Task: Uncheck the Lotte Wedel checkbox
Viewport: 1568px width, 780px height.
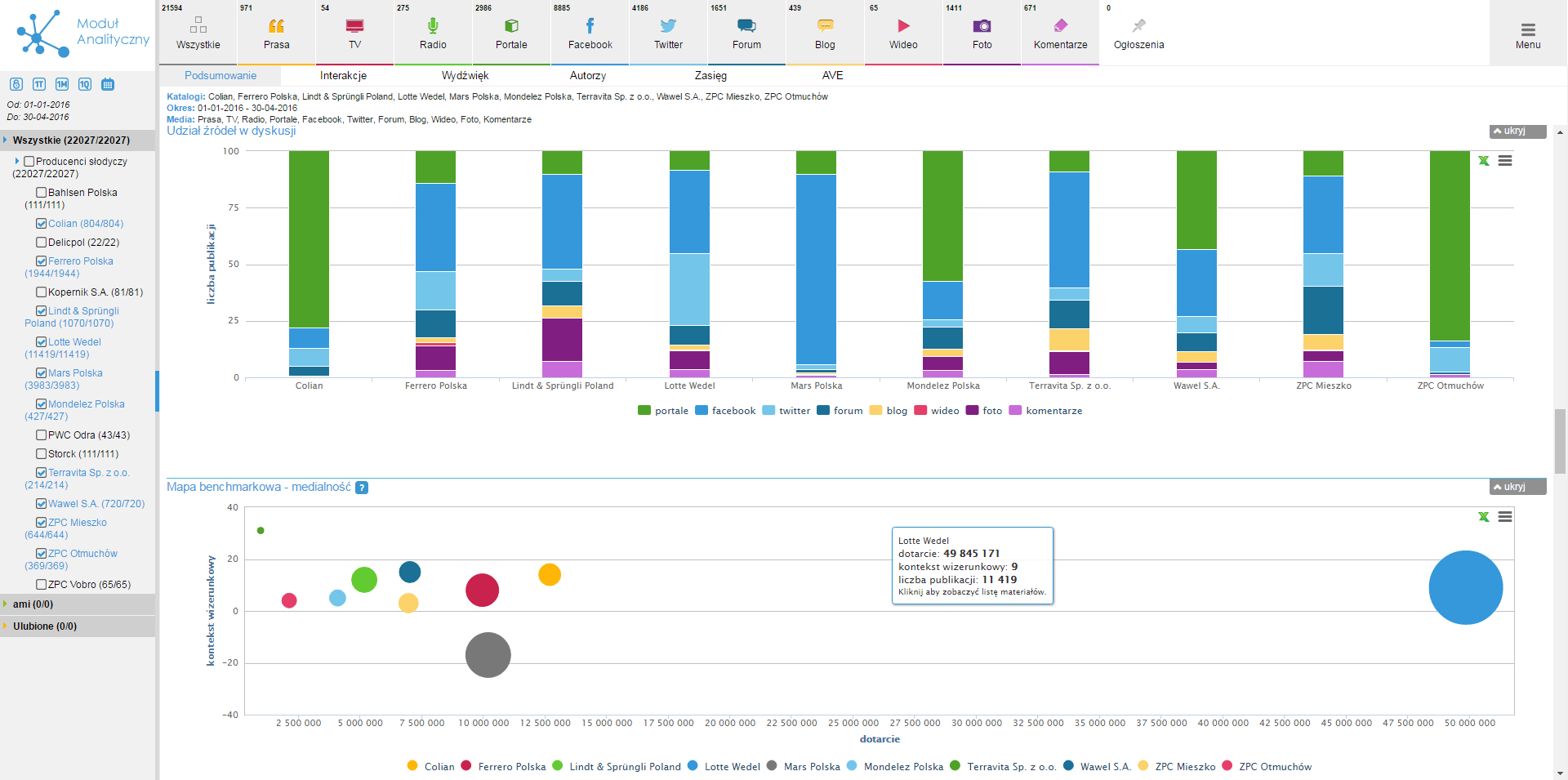Action: click(41, 342)
